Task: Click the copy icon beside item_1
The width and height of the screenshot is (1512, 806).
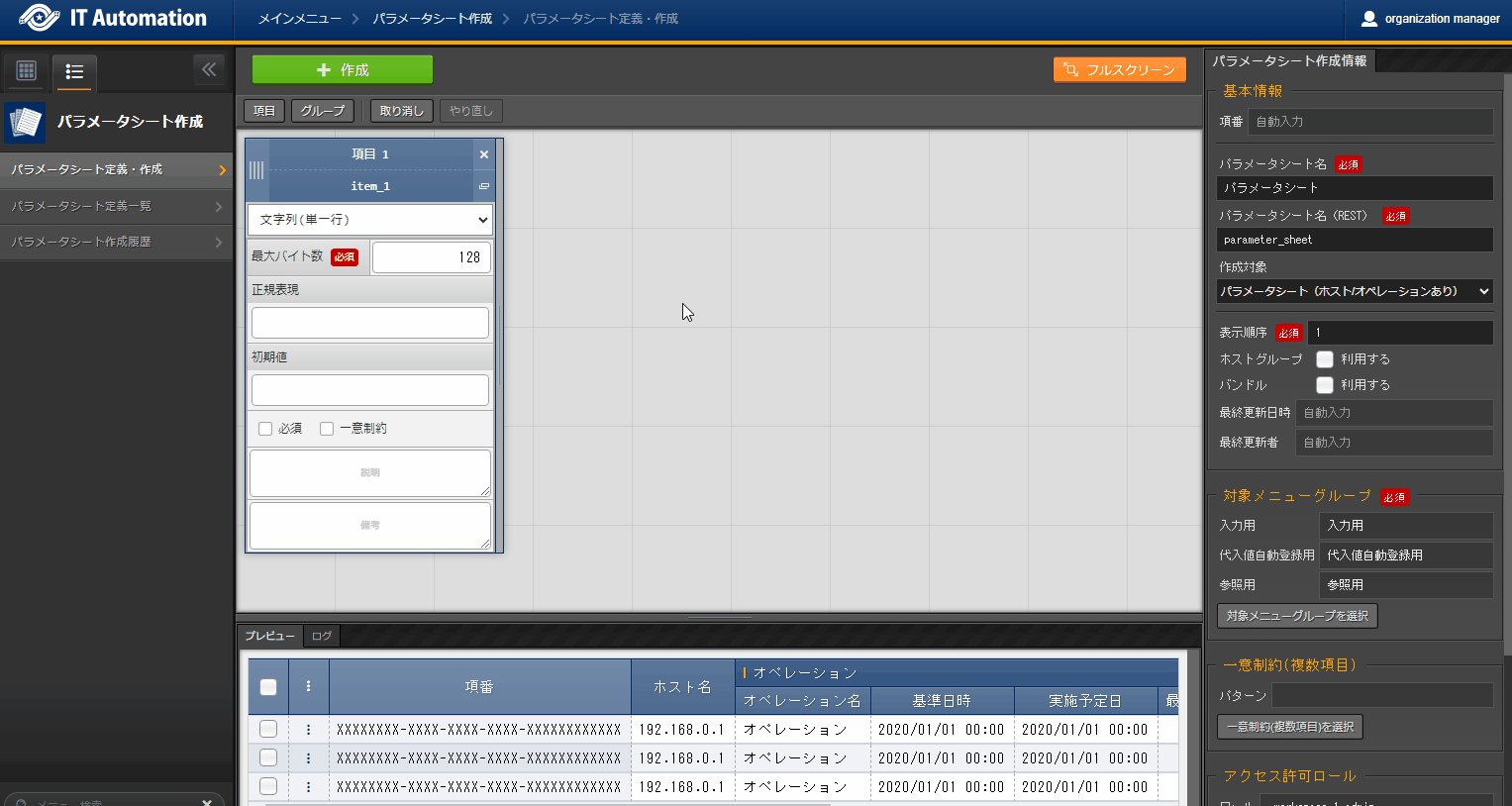Action: [483, 186]
